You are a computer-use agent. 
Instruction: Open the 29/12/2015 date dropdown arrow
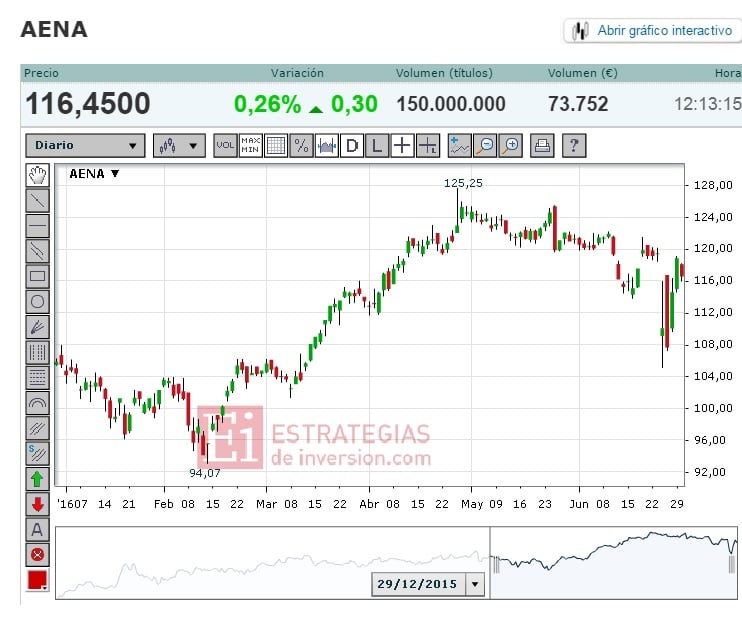tap(475, 584)
